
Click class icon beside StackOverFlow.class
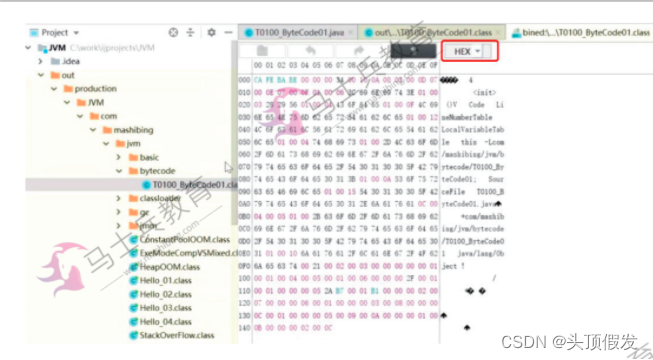[x=134, y=335]
